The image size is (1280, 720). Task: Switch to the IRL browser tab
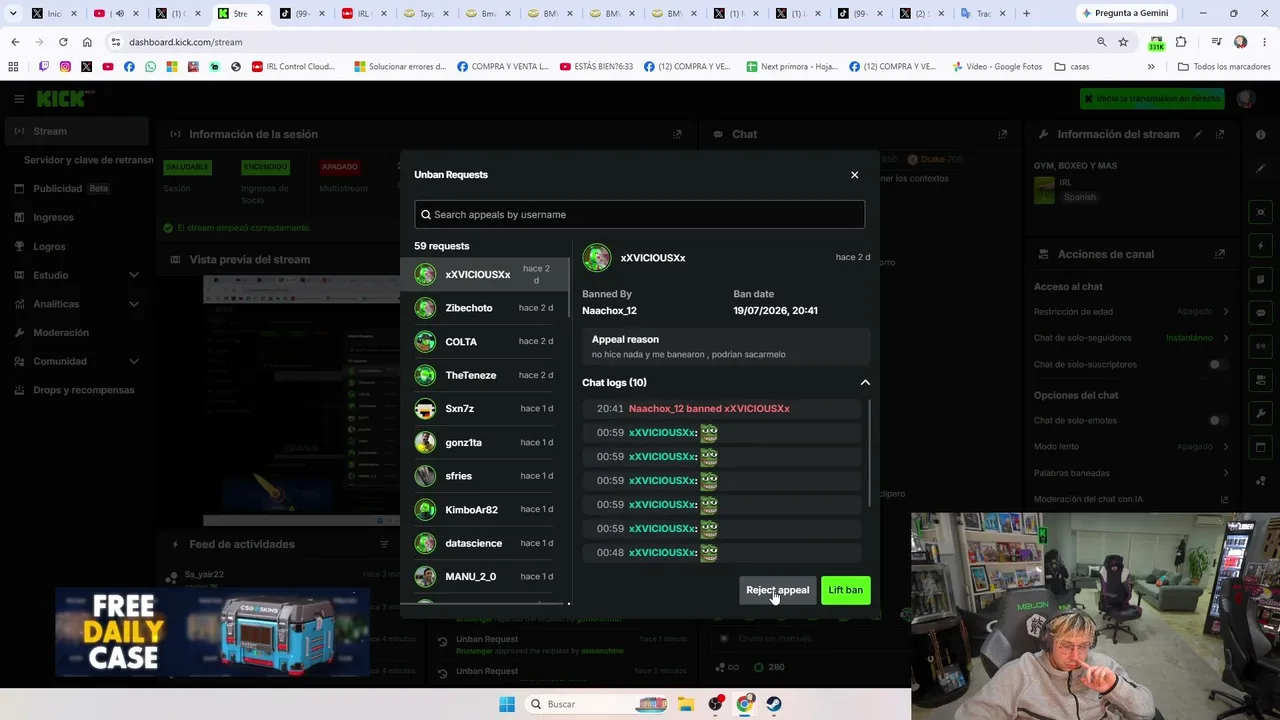358,13
